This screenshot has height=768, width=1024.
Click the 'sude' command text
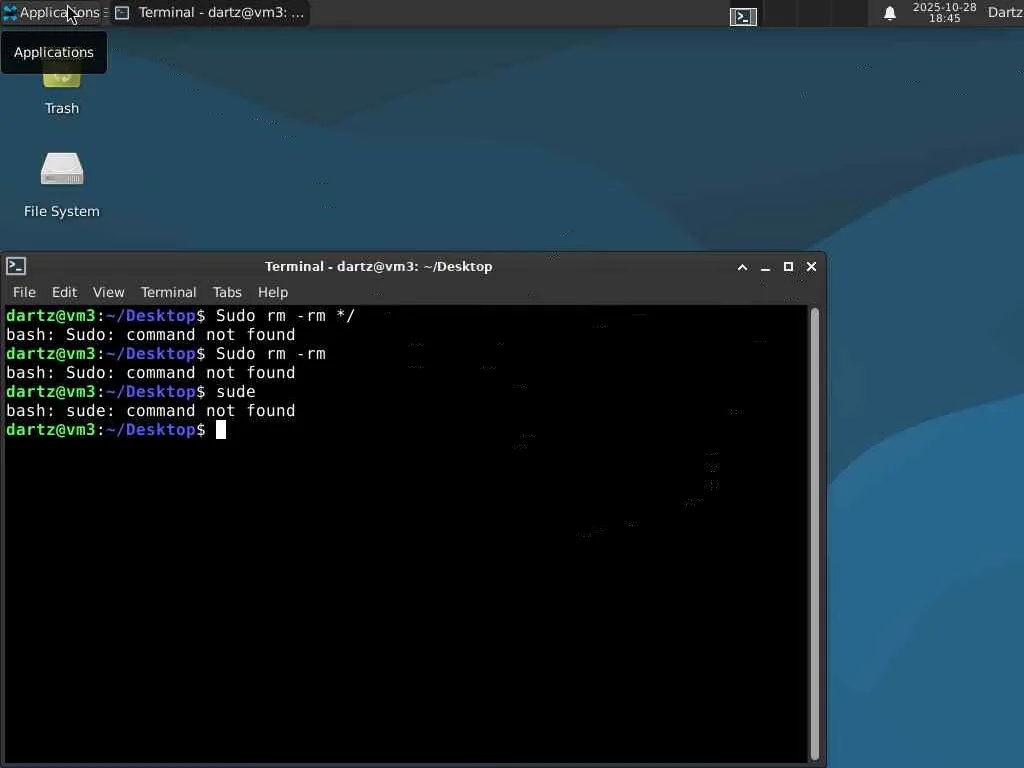click(x=236, y=392)
